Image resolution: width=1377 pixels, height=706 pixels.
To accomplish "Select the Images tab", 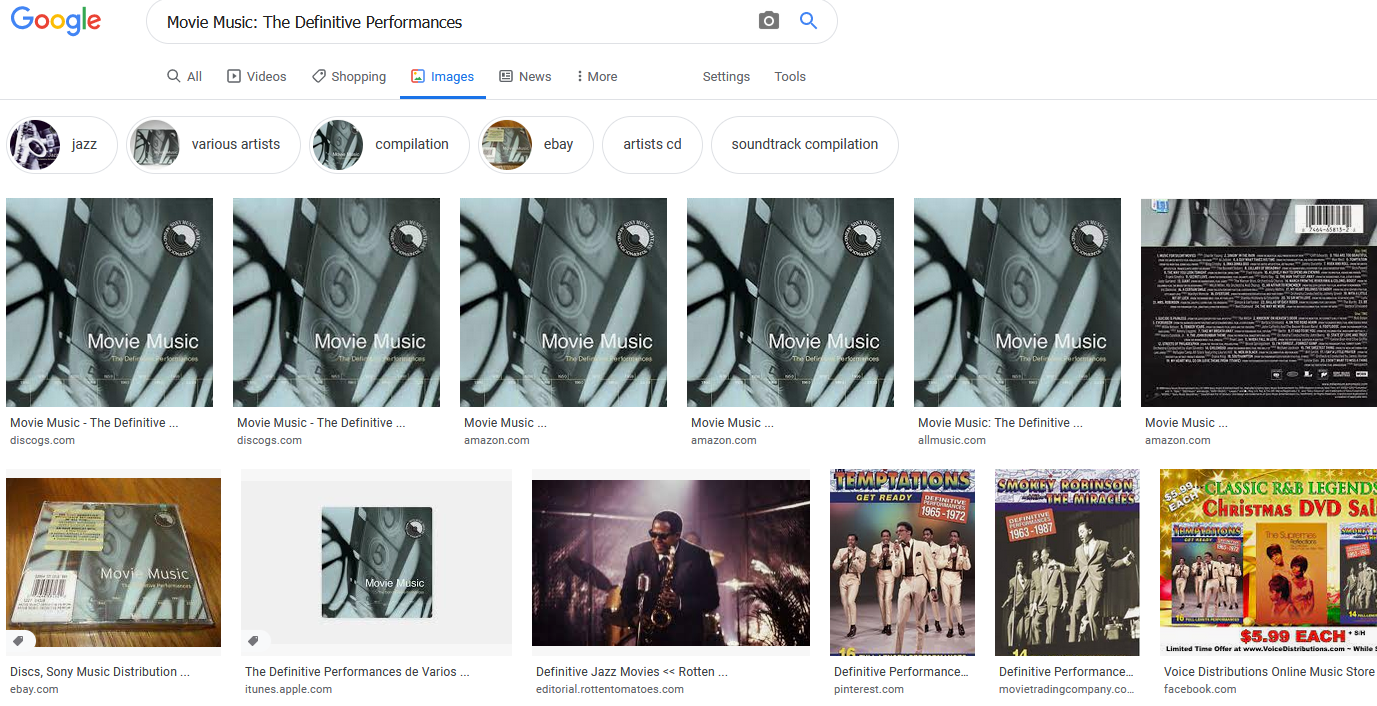I will 442,76.
